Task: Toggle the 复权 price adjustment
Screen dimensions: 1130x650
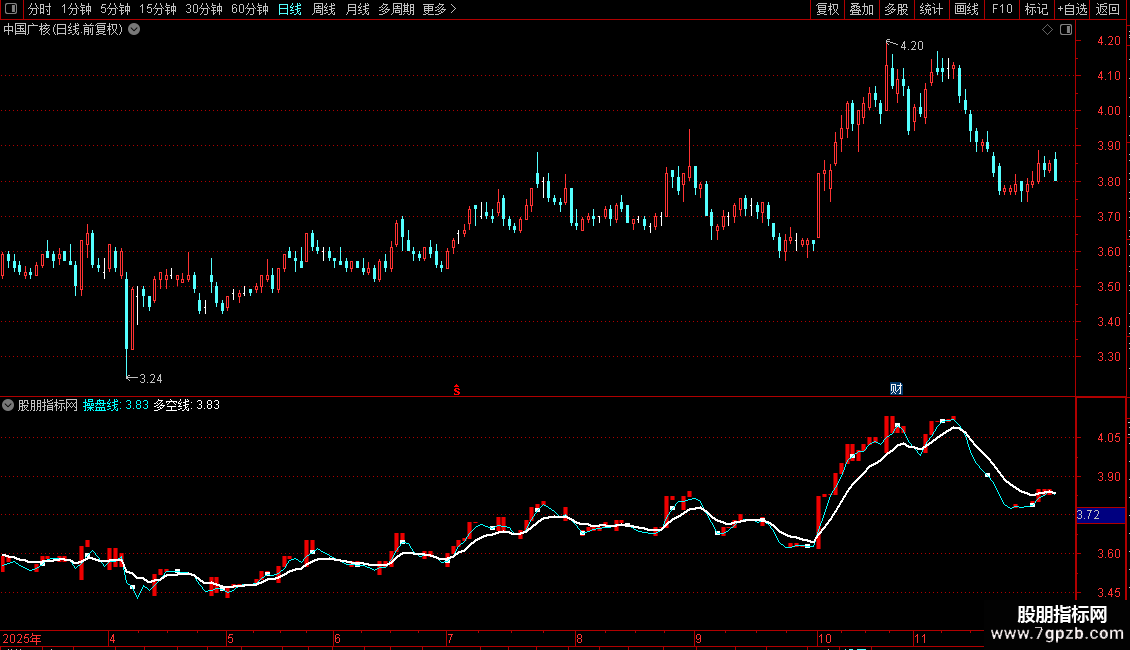Action: click(827, 9)
